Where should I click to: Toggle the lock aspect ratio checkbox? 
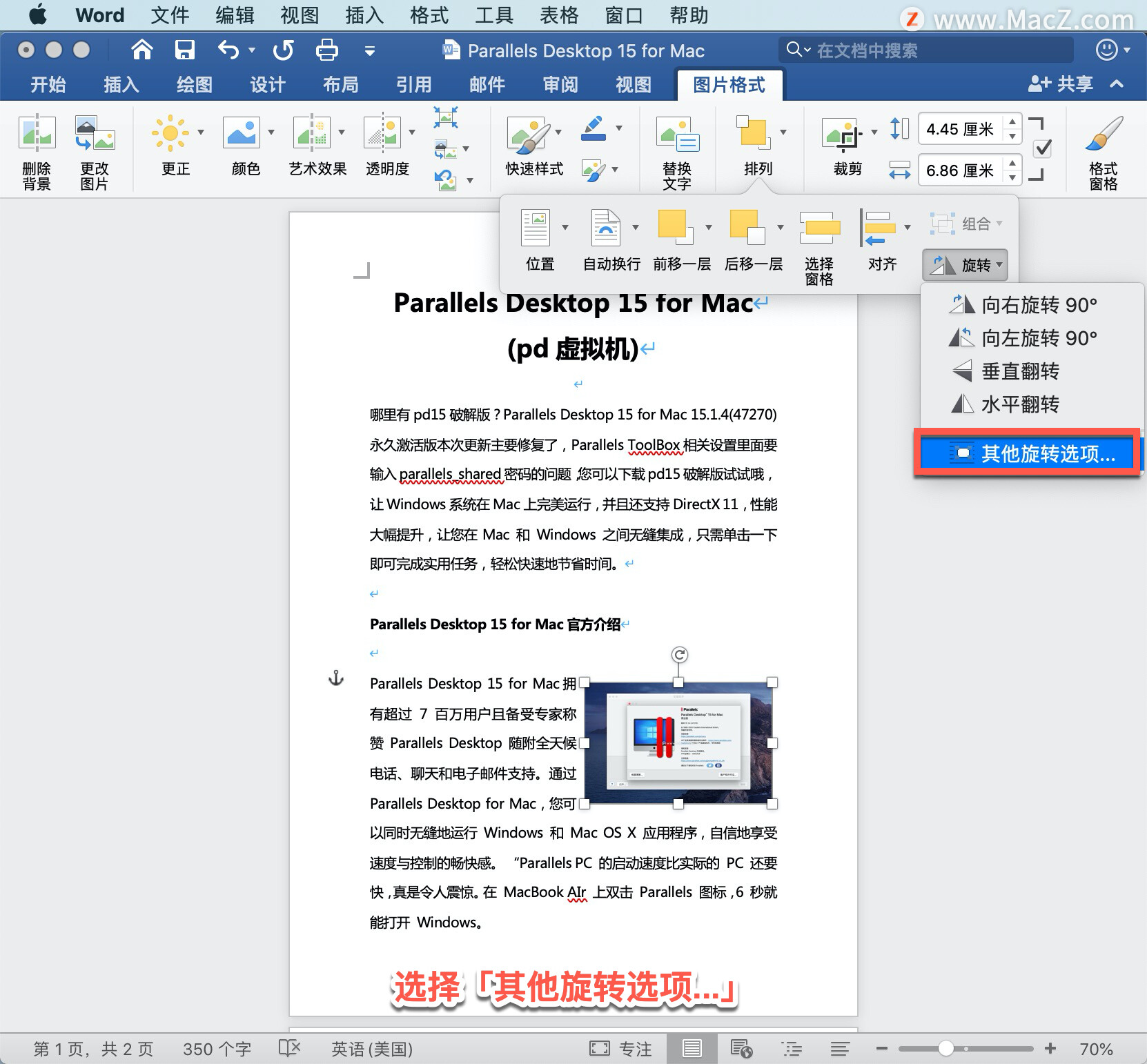(x=1043, y=148)
